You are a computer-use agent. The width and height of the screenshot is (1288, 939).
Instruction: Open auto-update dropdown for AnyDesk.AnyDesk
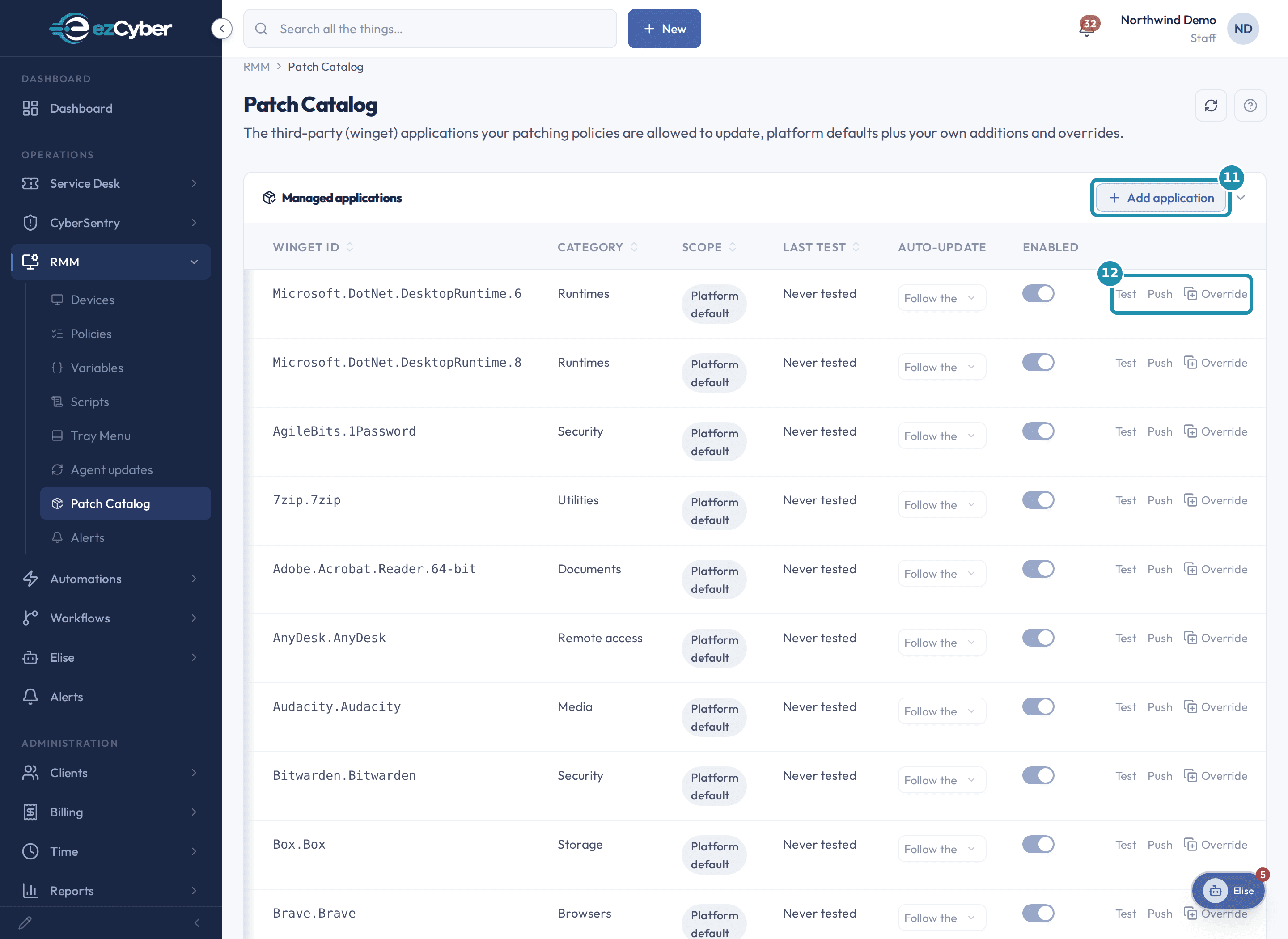(941, 642)
